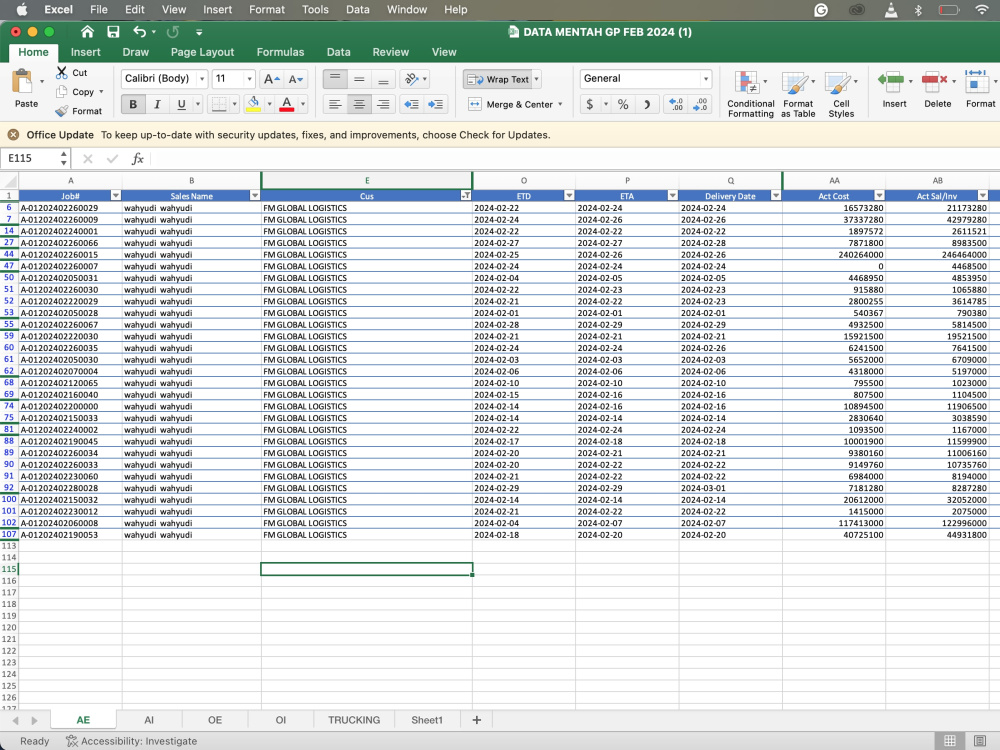This screenshot has height=750, width=1000.
Task: Copy selection with the Copy icon
Action: 62,92
